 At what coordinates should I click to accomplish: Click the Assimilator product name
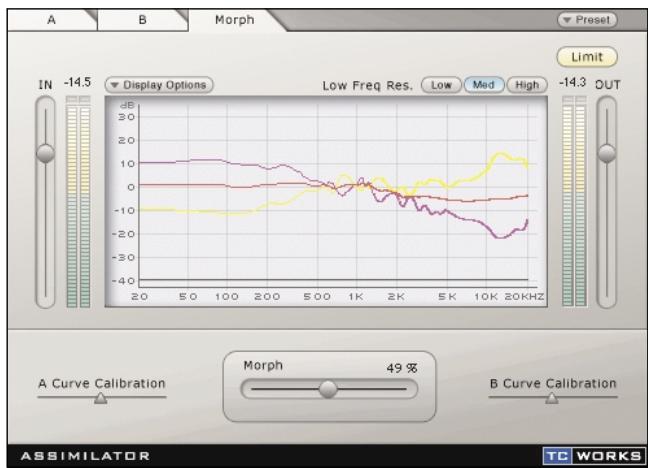point(86,456)
